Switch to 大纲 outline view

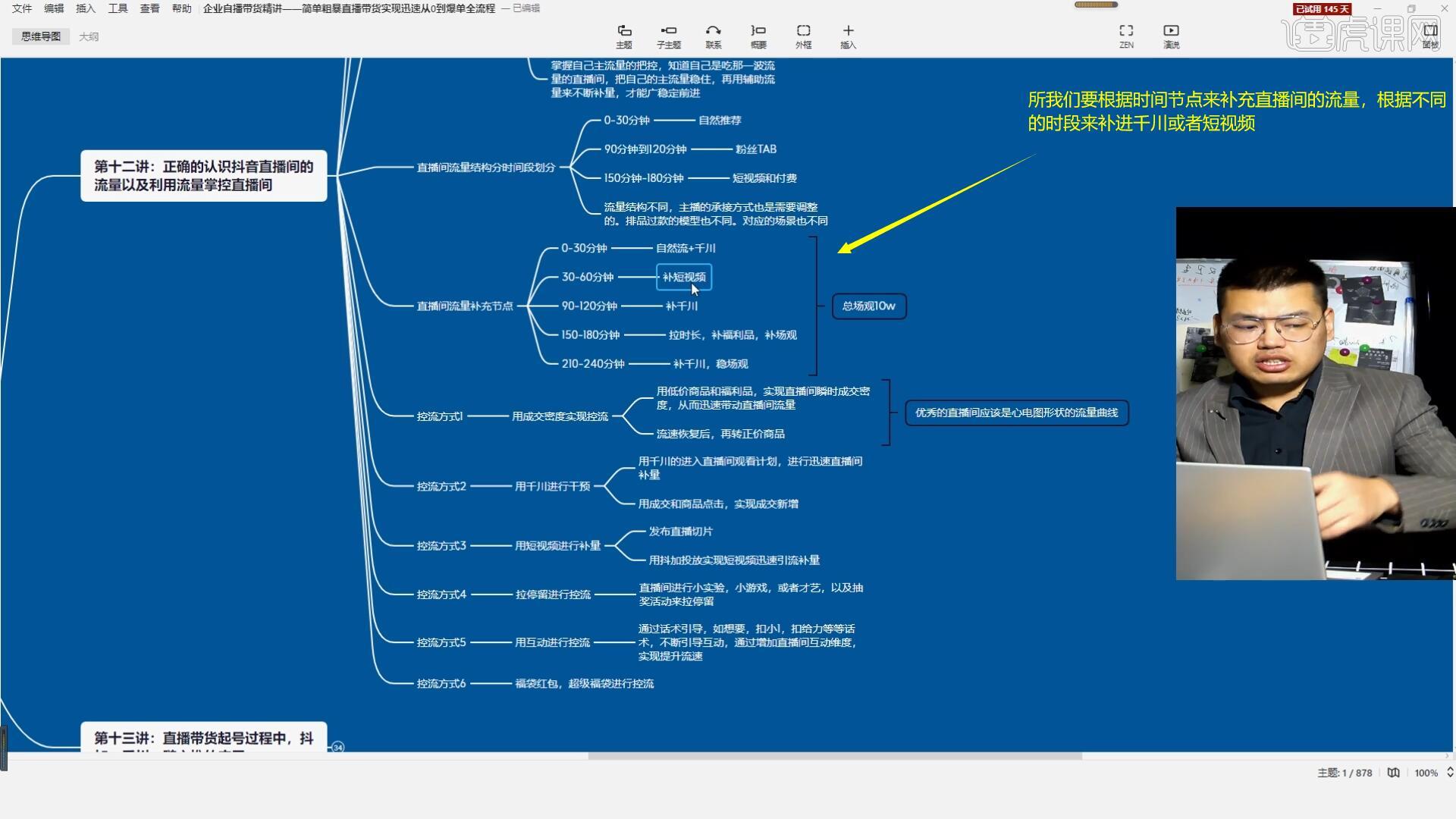click(x=89, y=36)
